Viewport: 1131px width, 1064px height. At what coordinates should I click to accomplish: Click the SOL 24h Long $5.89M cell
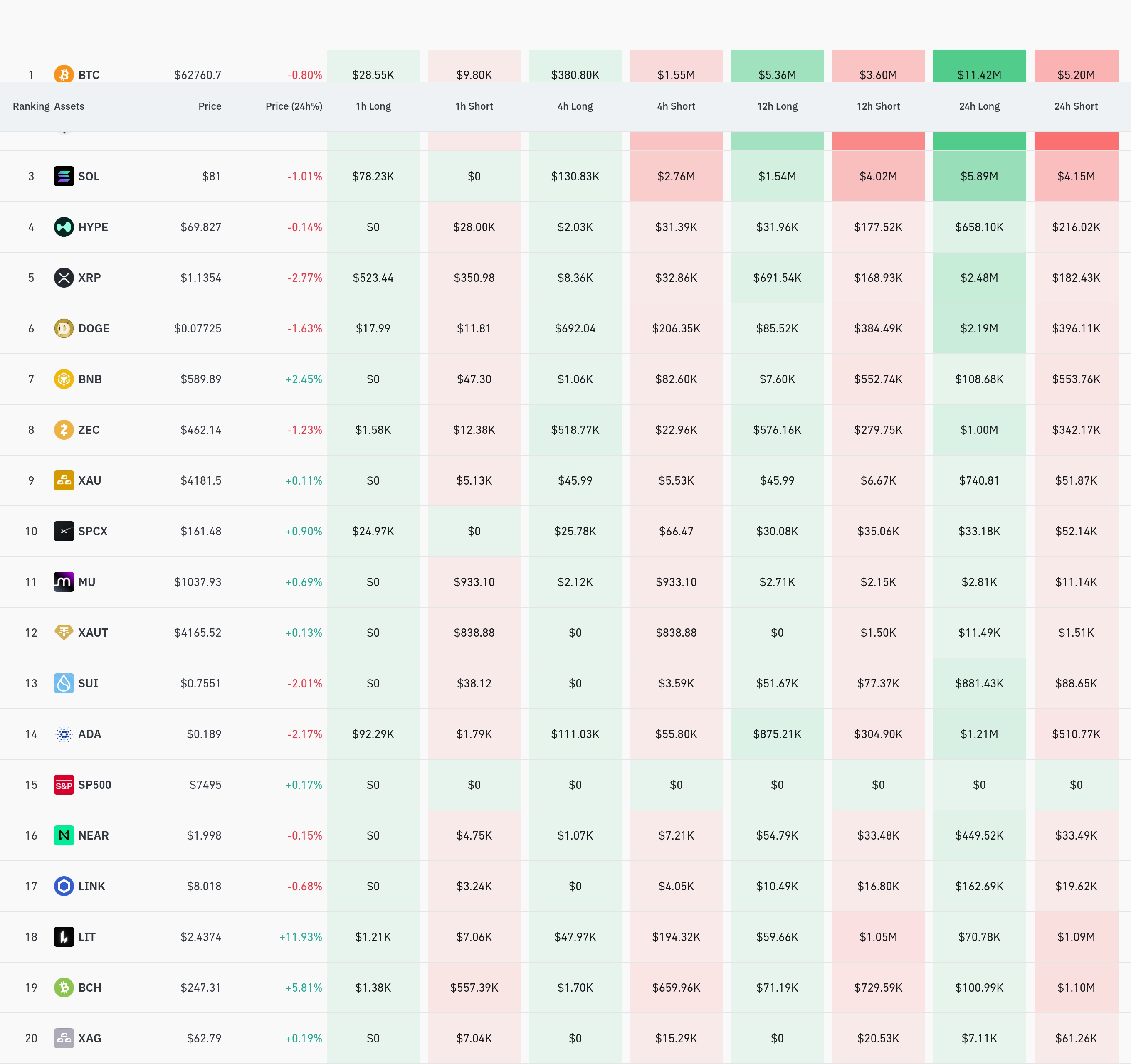[x=979, y=176]
